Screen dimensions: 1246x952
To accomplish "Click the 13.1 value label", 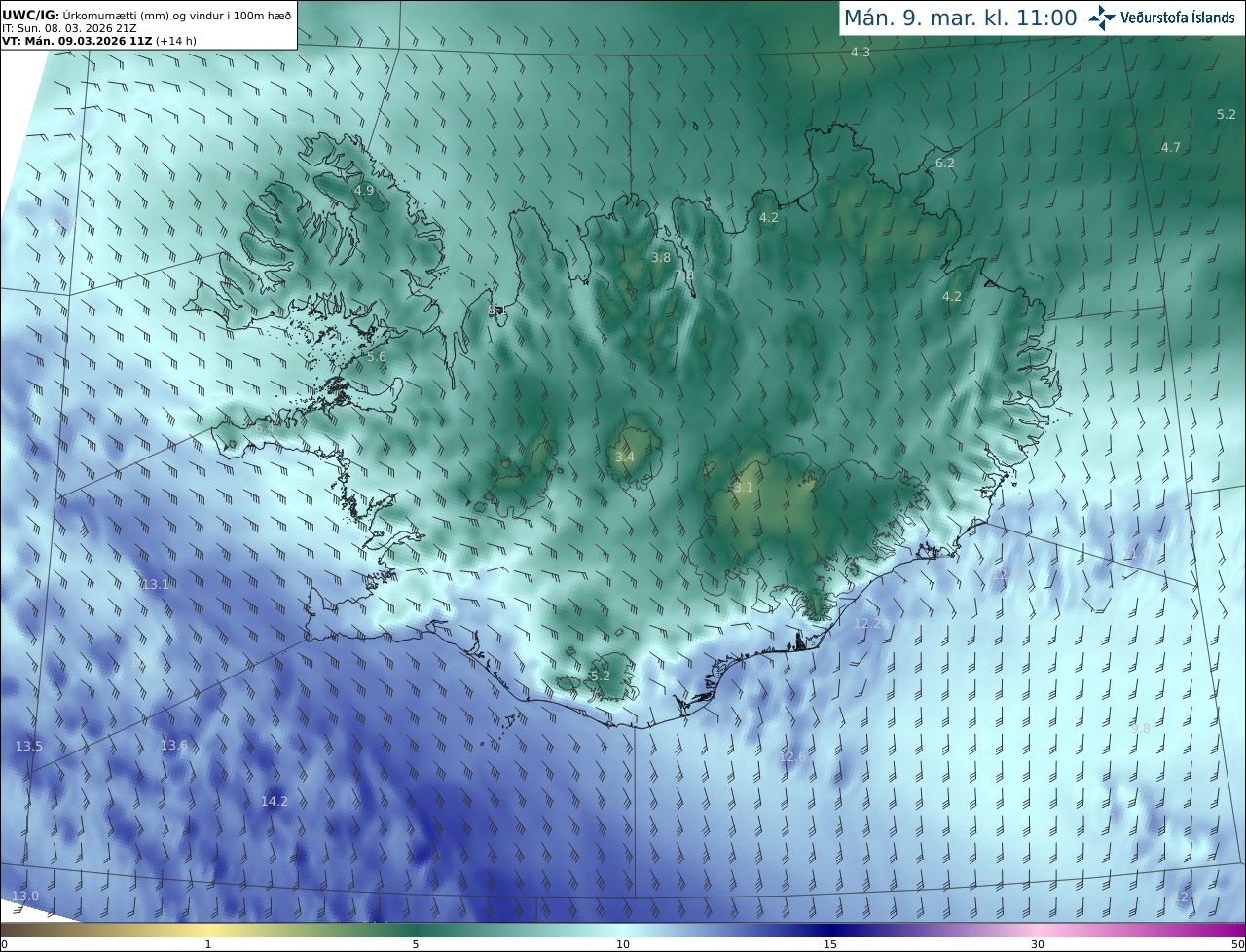I will (x=156, y=585).
